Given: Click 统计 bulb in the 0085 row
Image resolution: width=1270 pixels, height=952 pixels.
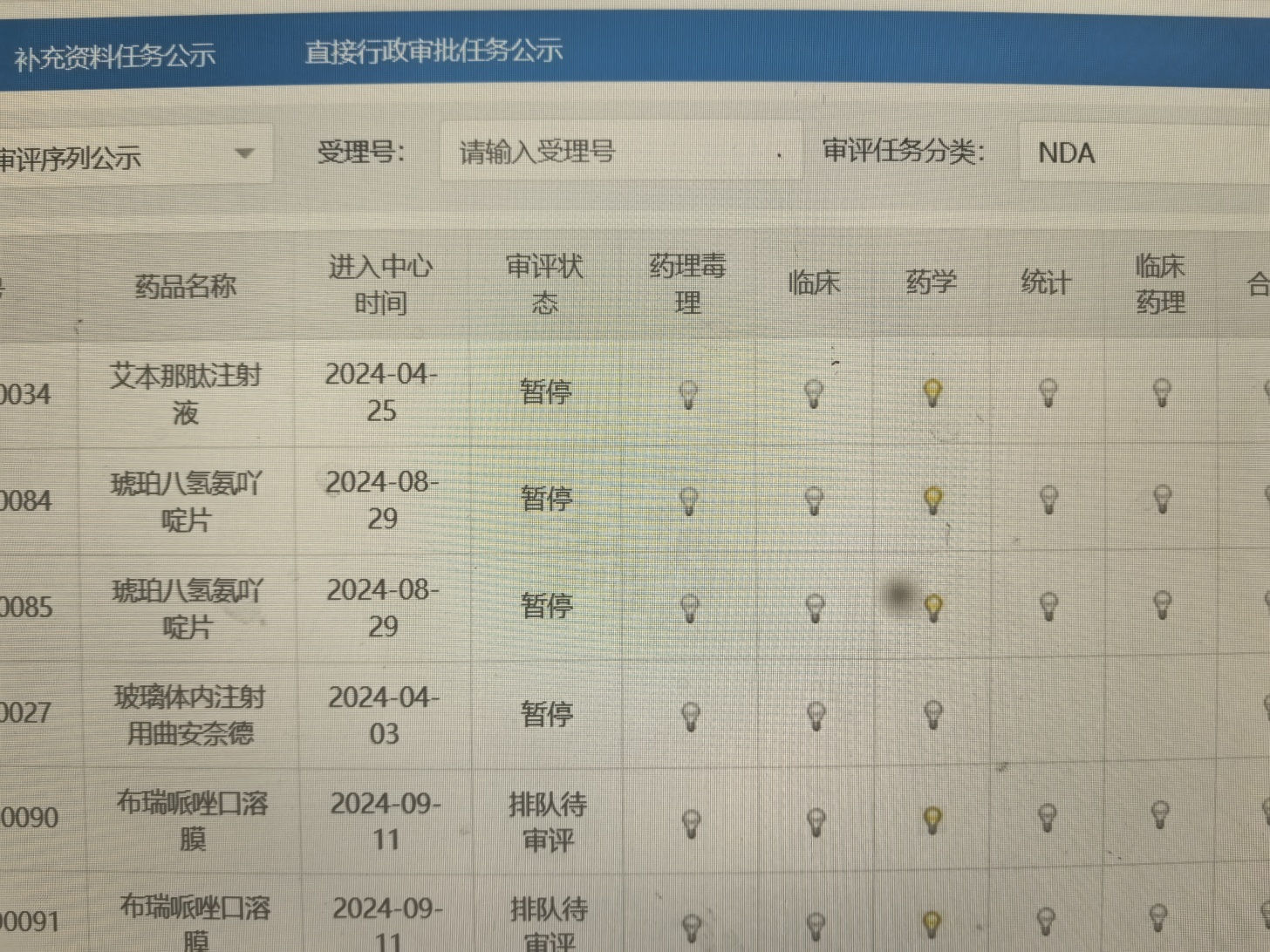Looking at the screenshot, I should [x=1048, y=606].
